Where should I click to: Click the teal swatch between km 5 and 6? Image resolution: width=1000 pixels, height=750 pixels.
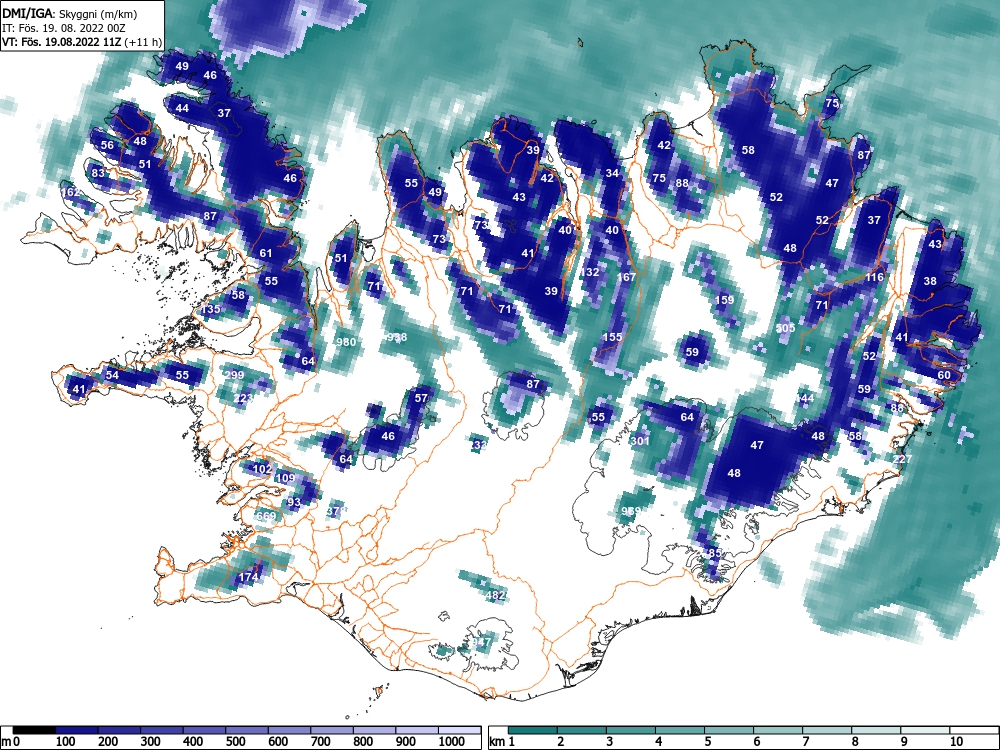coord(729,730)
